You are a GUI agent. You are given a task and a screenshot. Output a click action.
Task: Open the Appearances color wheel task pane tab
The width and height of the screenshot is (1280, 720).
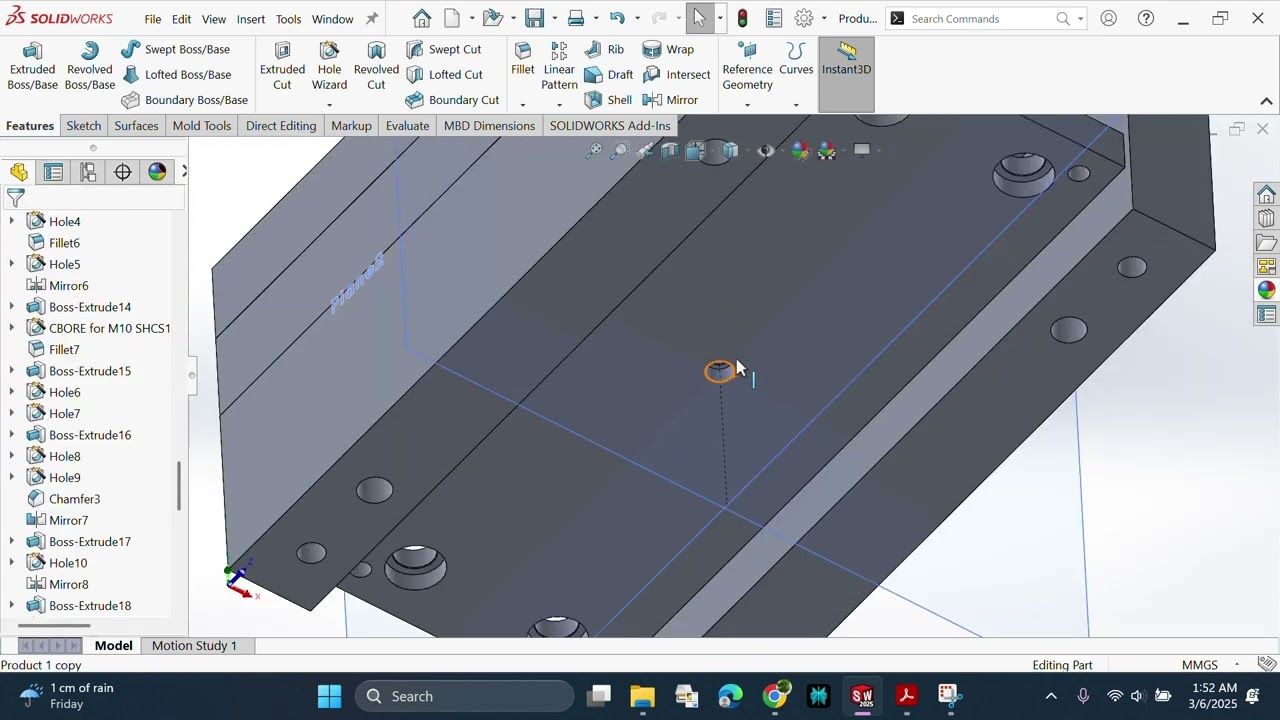(1266, 290)
